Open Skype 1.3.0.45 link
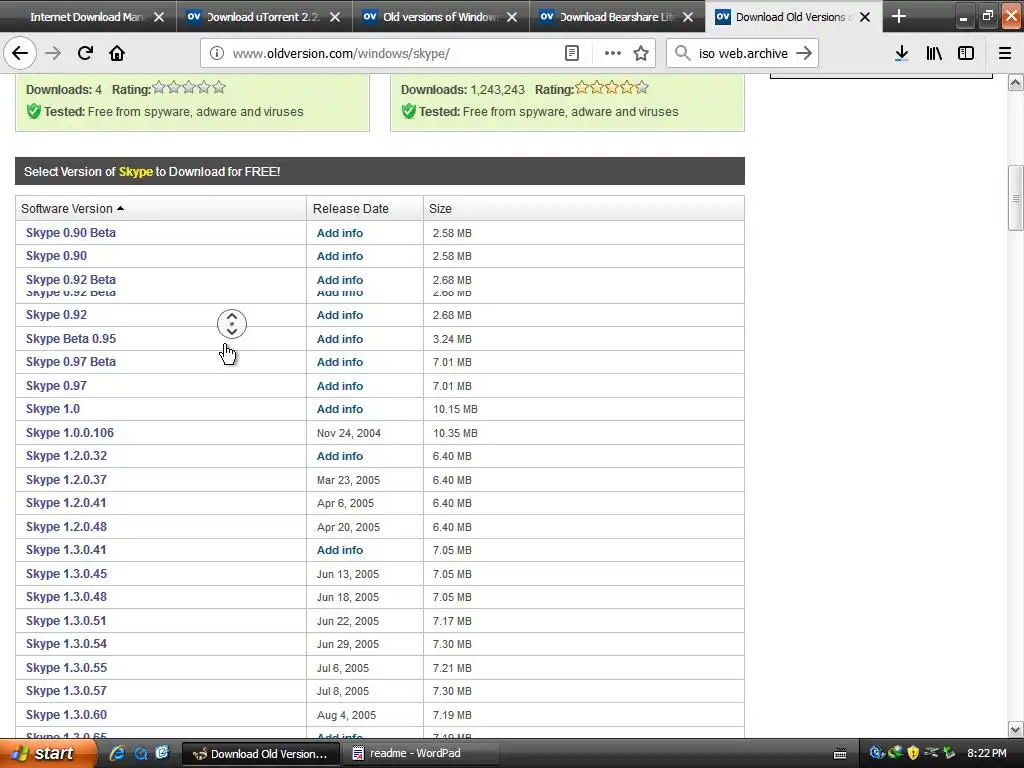 pos(66,574)
